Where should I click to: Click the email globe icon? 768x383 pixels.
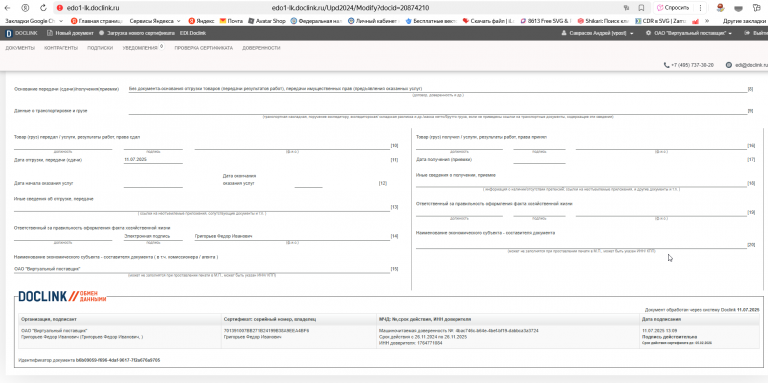(728, 65)
